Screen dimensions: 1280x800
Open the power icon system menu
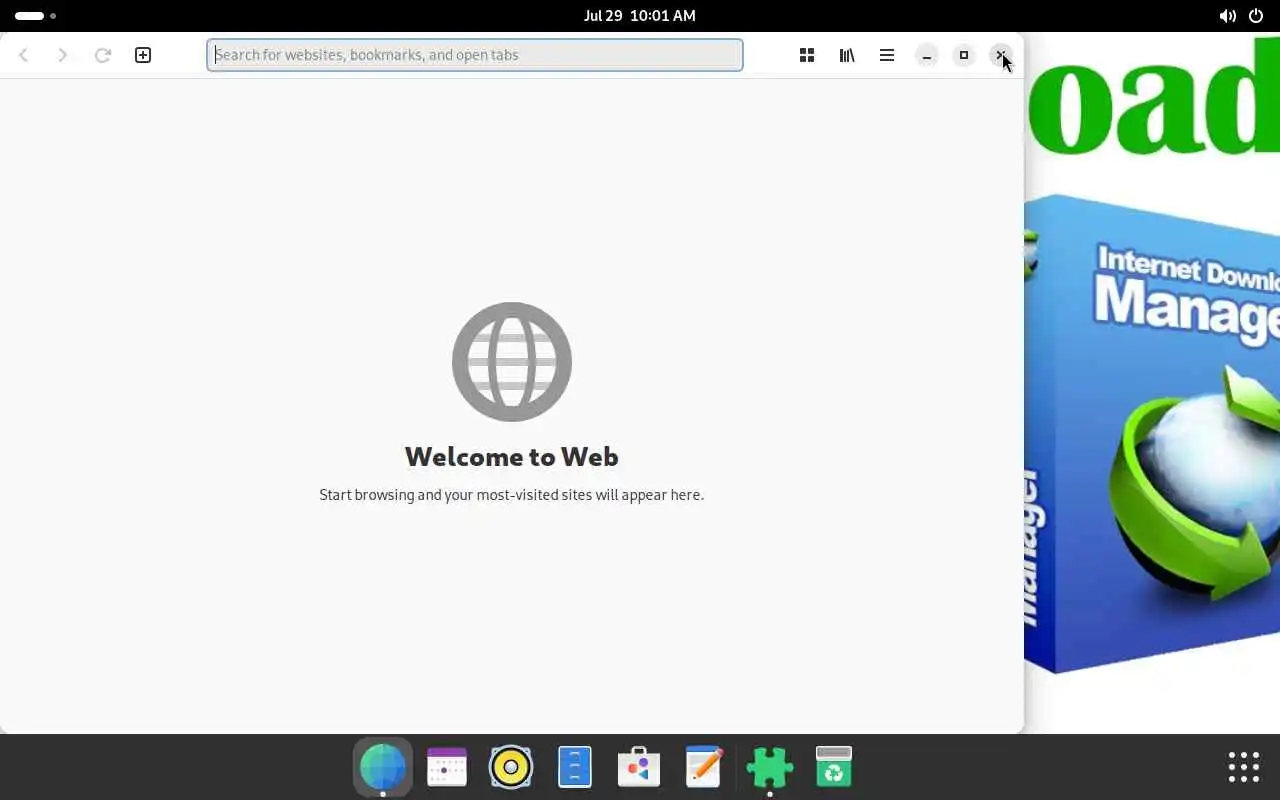1256,16
